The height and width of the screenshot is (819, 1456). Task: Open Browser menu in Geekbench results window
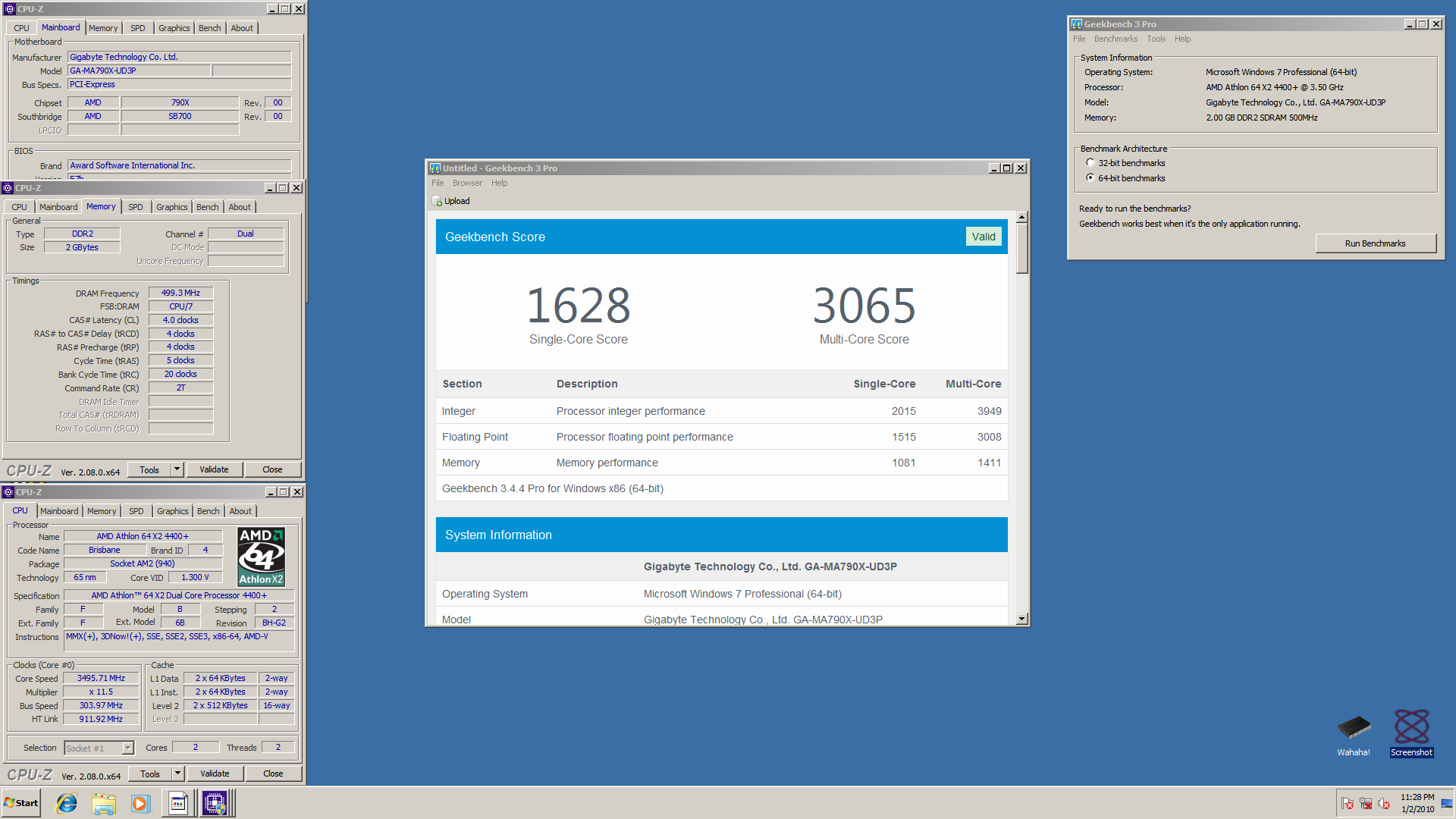(467, 183)
